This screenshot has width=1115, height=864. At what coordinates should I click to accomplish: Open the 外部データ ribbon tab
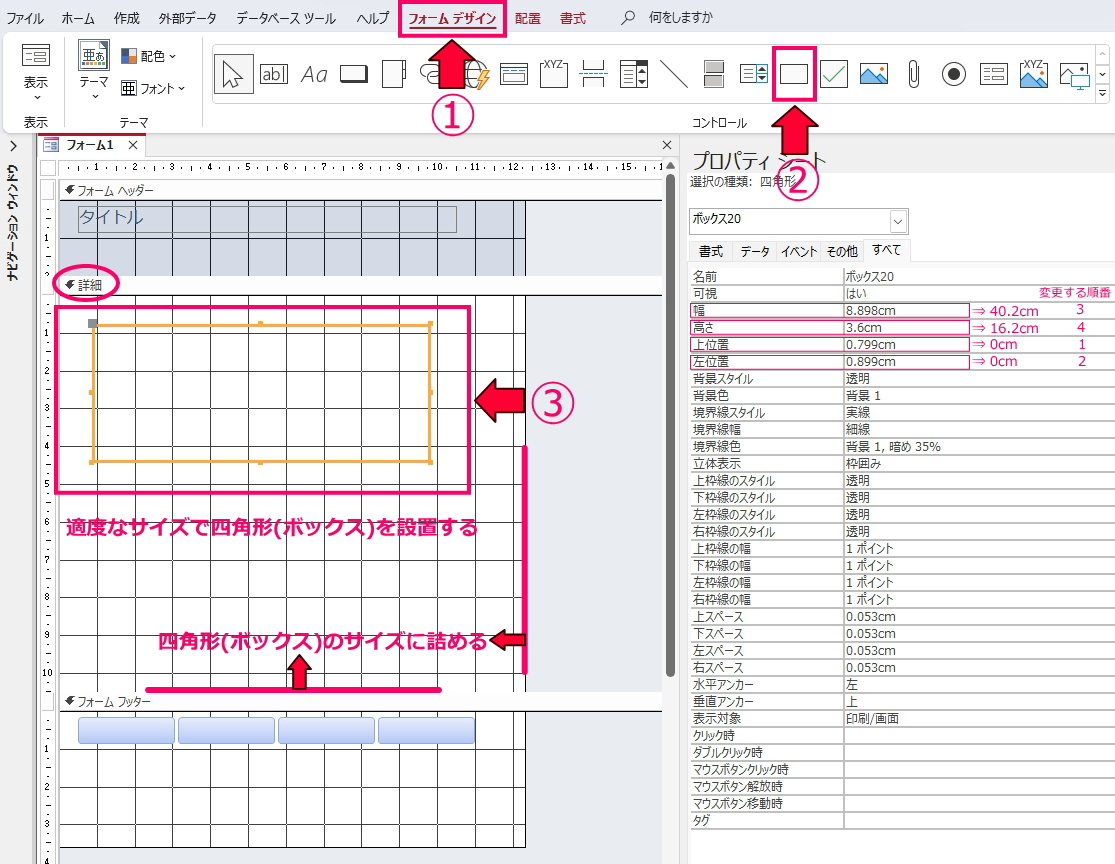188,19
